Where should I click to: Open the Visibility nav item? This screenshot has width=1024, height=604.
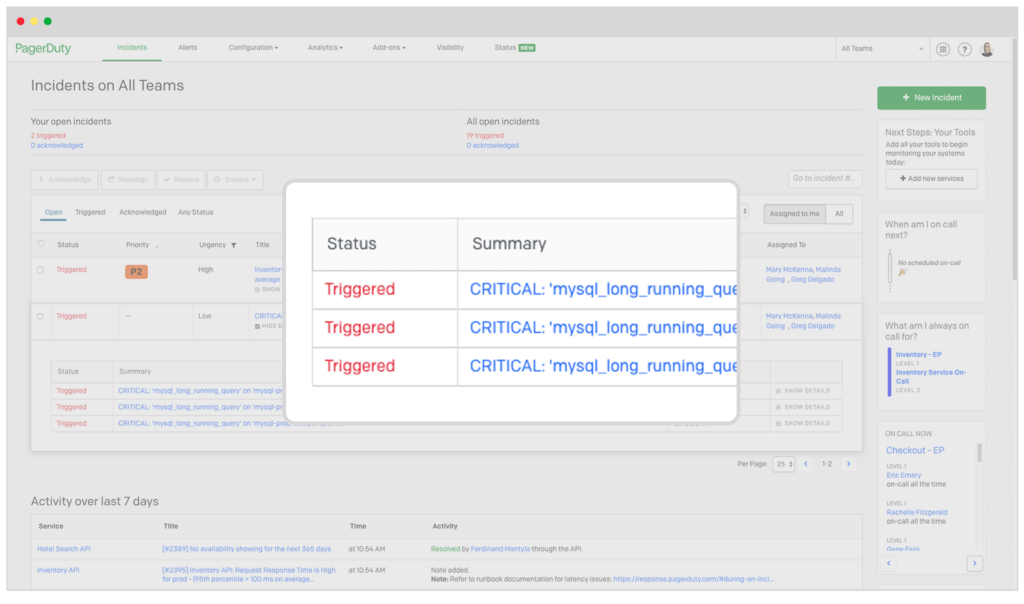tap(450, 48)
